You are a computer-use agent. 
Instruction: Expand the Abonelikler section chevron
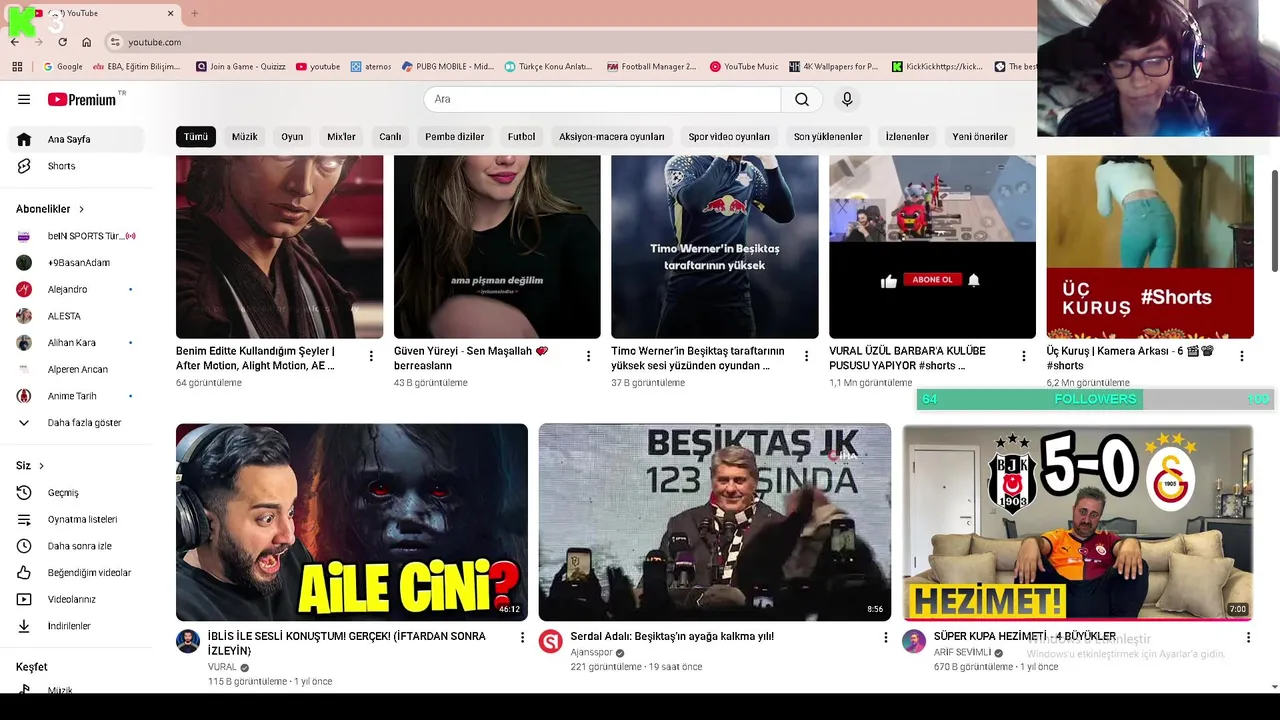[x=81, y=209]
